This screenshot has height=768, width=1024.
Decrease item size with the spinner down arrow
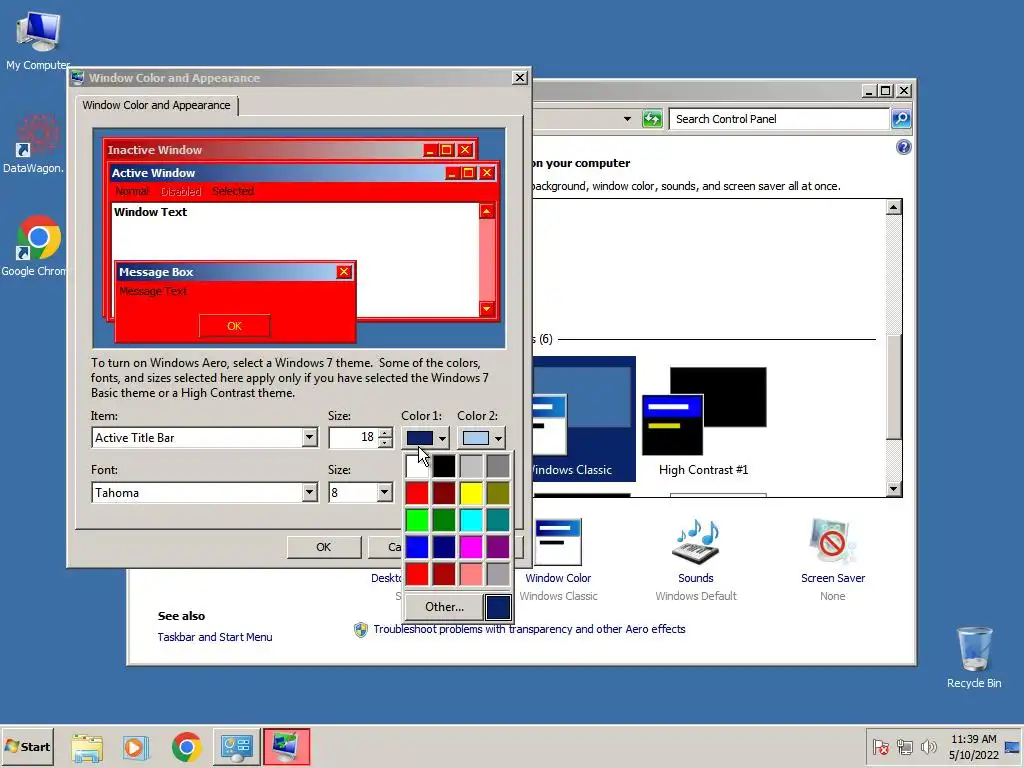pyautogui.click(x=385, y=443)
